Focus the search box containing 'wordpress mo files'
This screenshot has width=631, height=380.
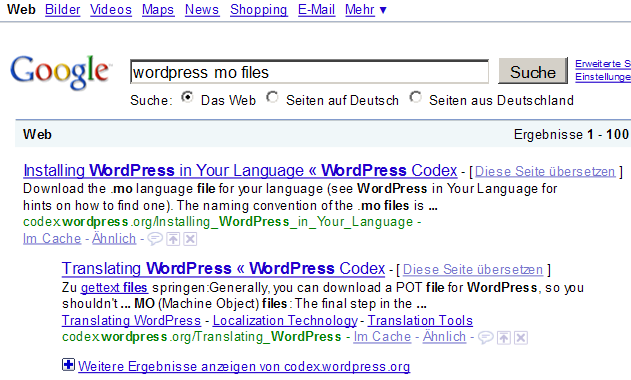pos(309,72)
